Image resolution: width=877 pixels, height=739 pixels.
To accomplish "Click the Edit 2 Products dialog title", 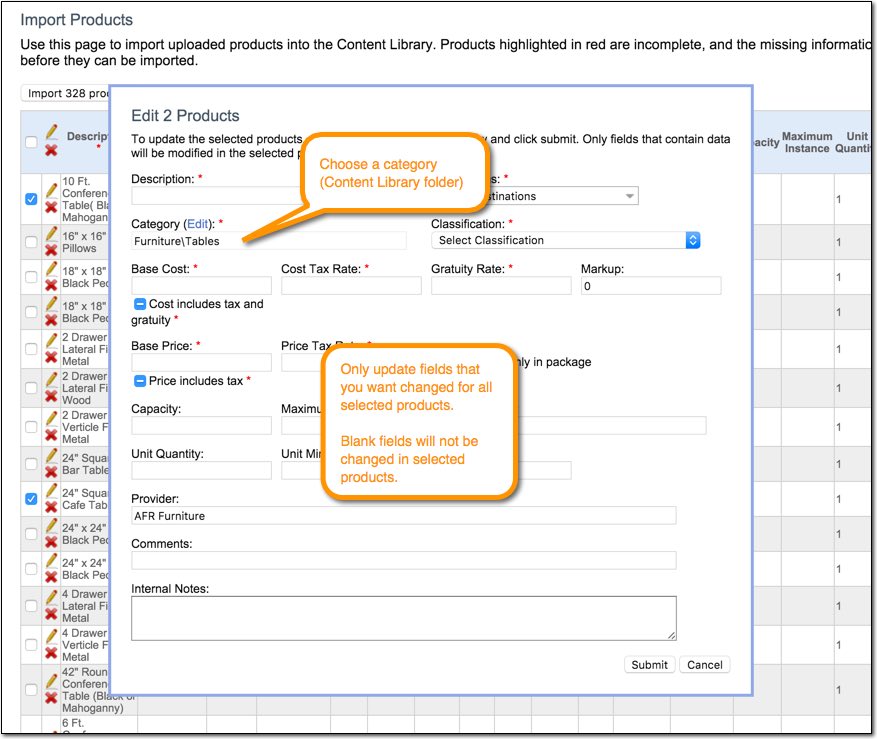I will [x=185, y=116].
